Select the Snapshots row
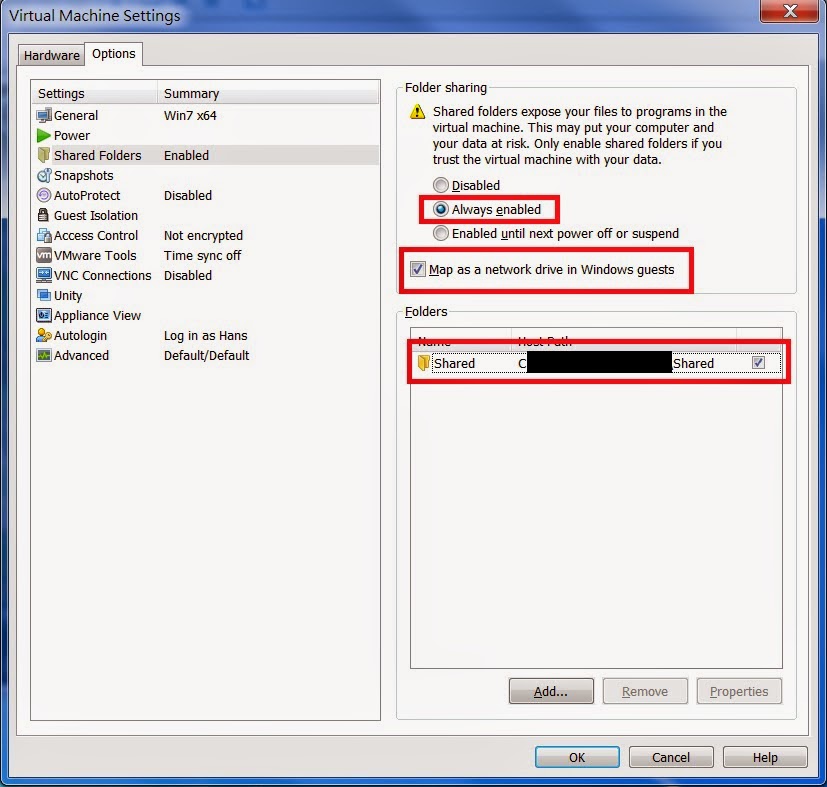 pos(205,176)
